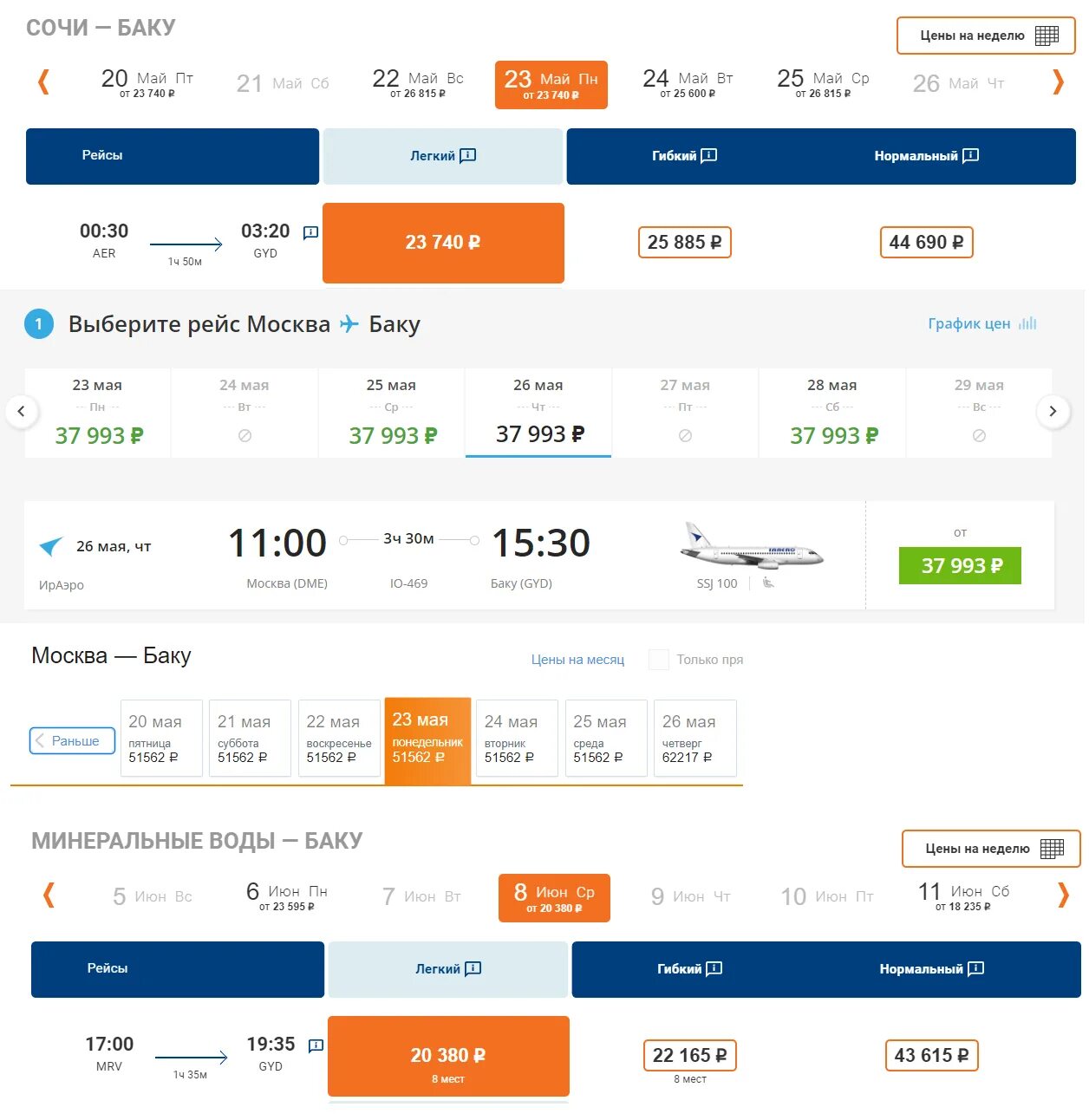Select 26 мая четверг 62217 ₽ date cell
The height and width of the screenshot is (1120, 1089).
[694, 739]
